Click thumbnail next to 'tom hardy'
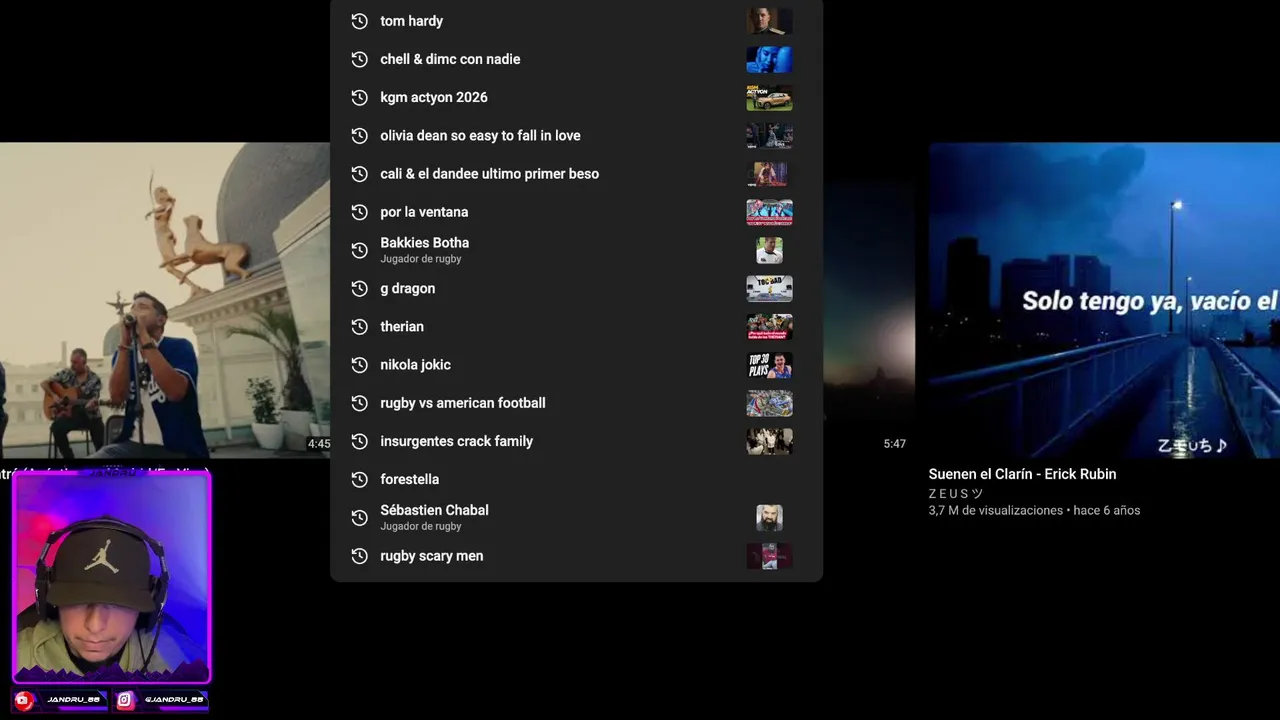Viewport: 1280px width, 720px height. pos(769,21)
